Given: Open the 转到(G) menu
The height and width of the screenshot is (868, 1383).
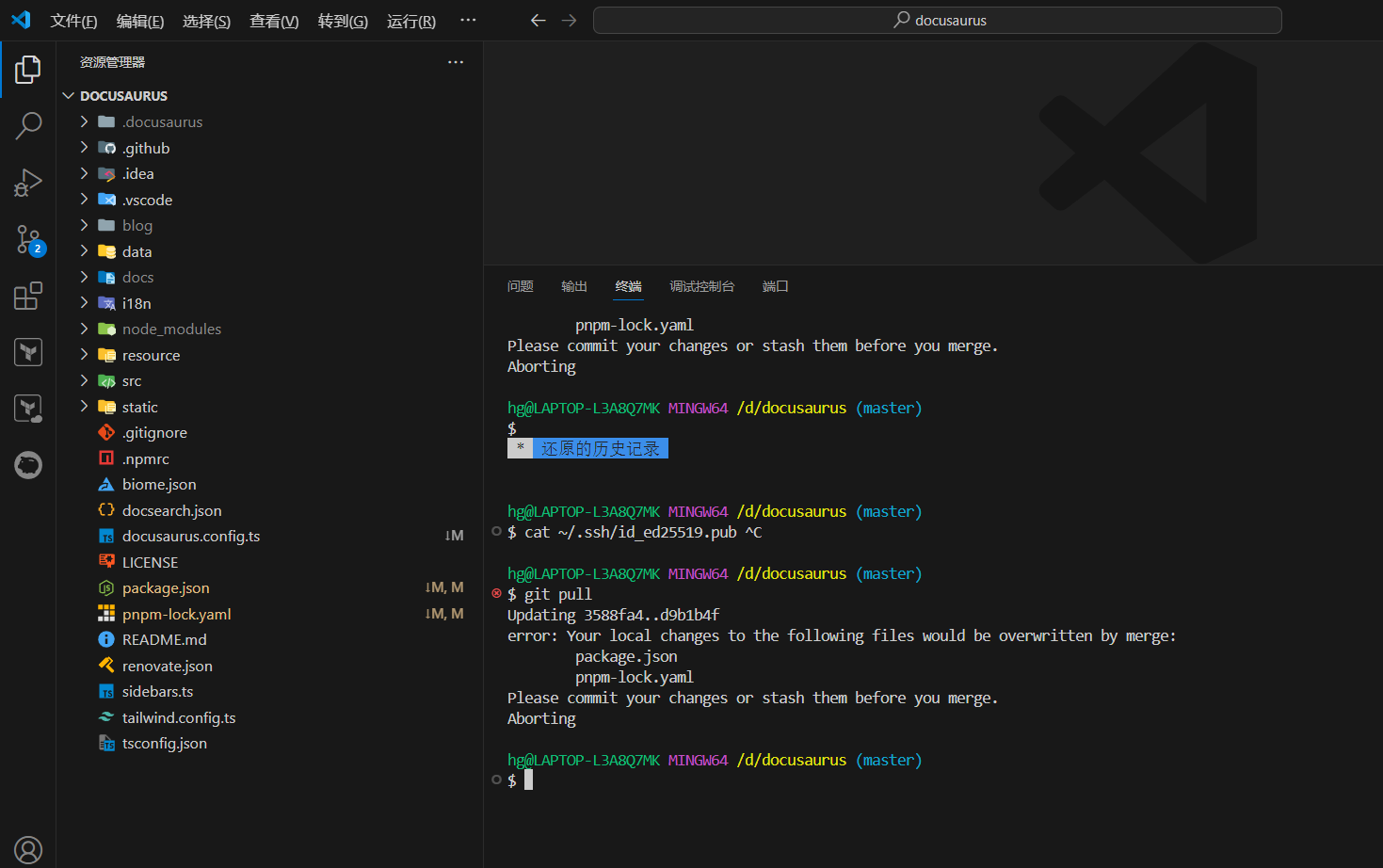Looking at the screenshot, I should 343,21.
